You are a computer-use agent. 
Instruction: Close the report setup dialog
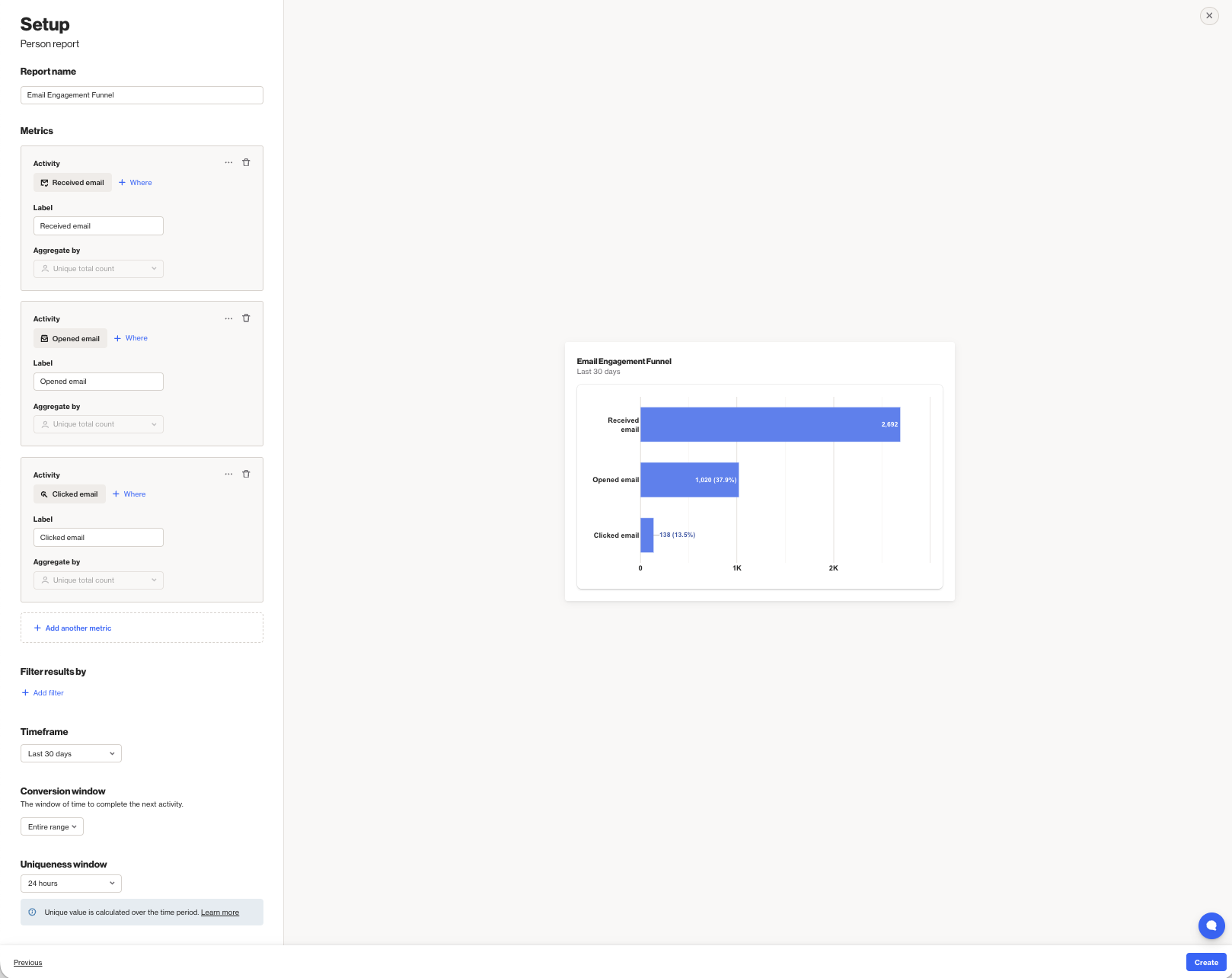point(1209,15)
